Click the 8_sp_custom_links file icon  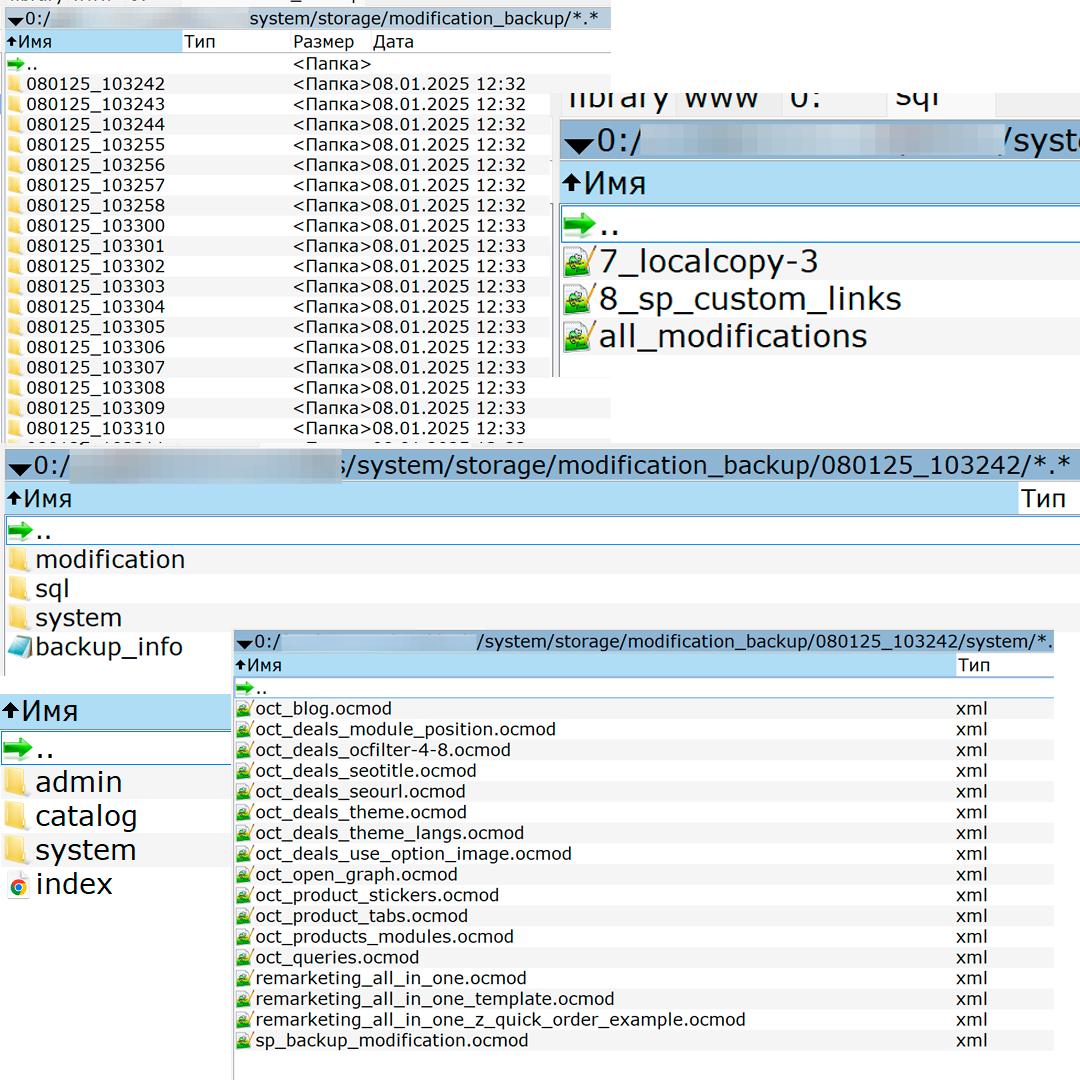click(x=579, y=299)
